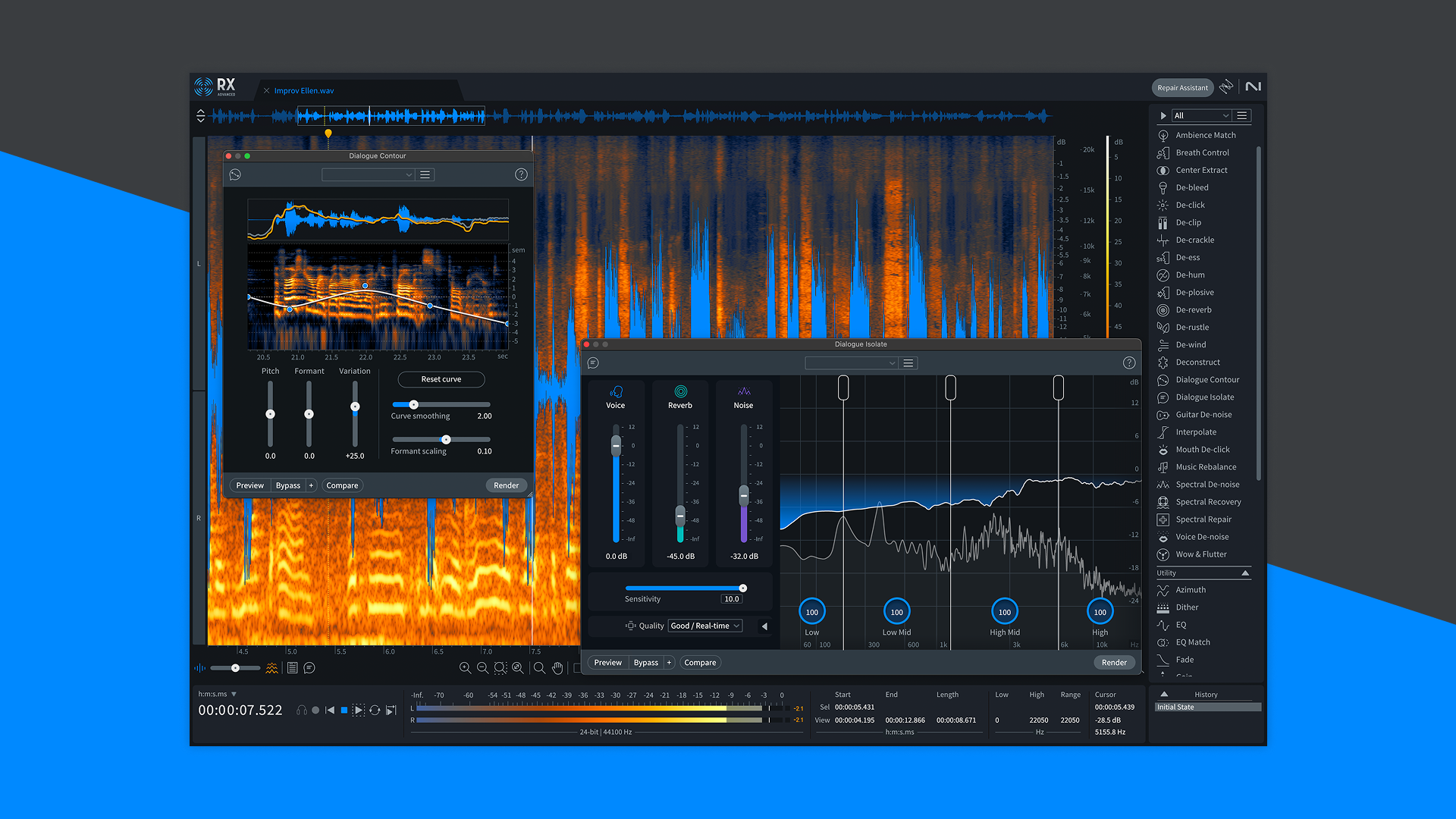The image size is (1456, 819).
Task: Select the Improv Ellen.wav tab
Action: (304, 90)
